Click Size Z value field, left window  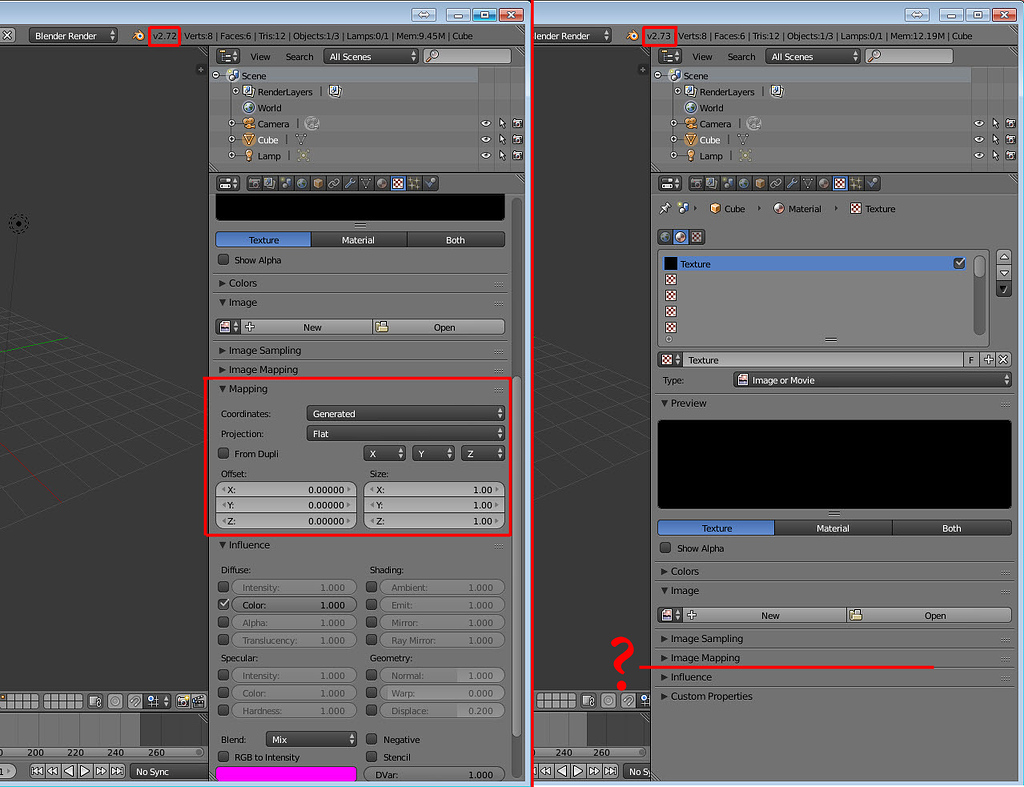click(434, 521)
